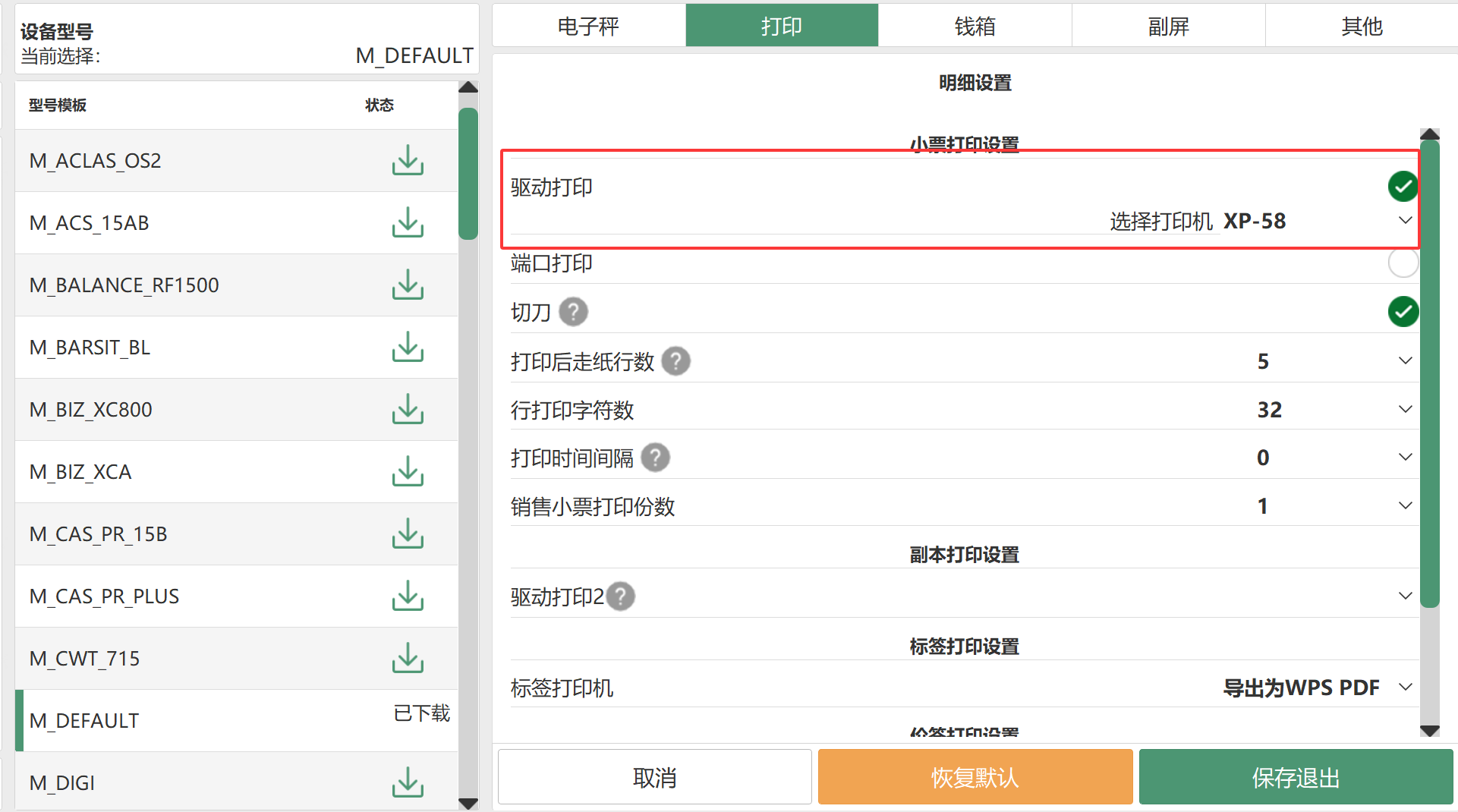Image resolution: width=1458 pixels, height=812 pixels.
Task: Enable the 端口打印 option
Action: click(x=1403, y=263)
